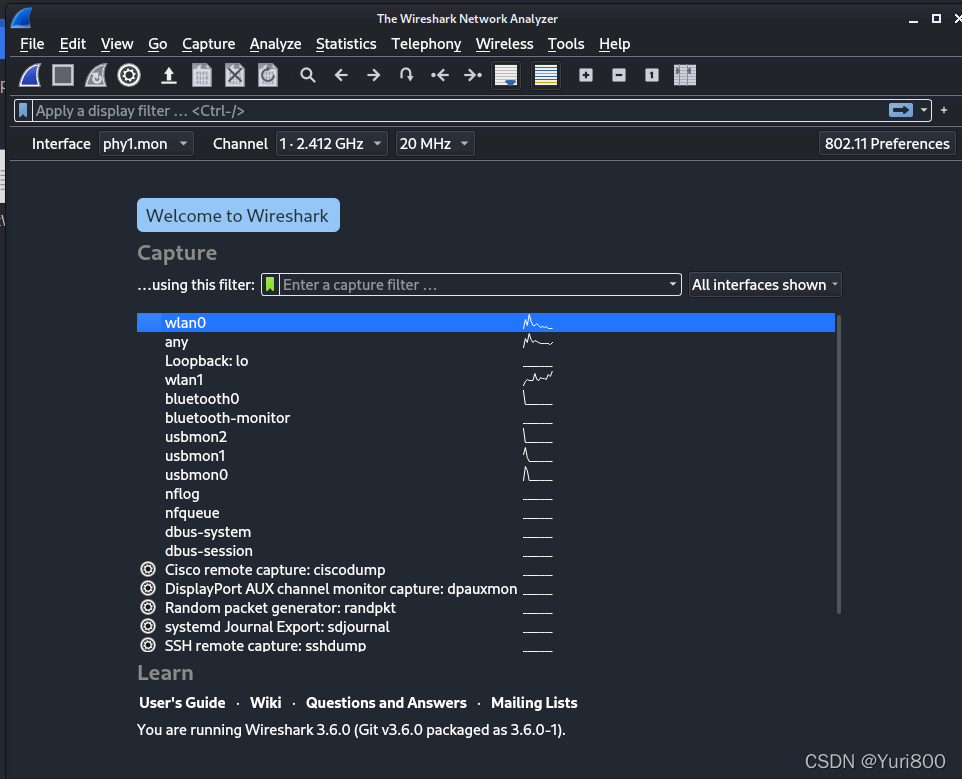Open sshdump interface options gear

pyautogui.click(x=148, y=645)
